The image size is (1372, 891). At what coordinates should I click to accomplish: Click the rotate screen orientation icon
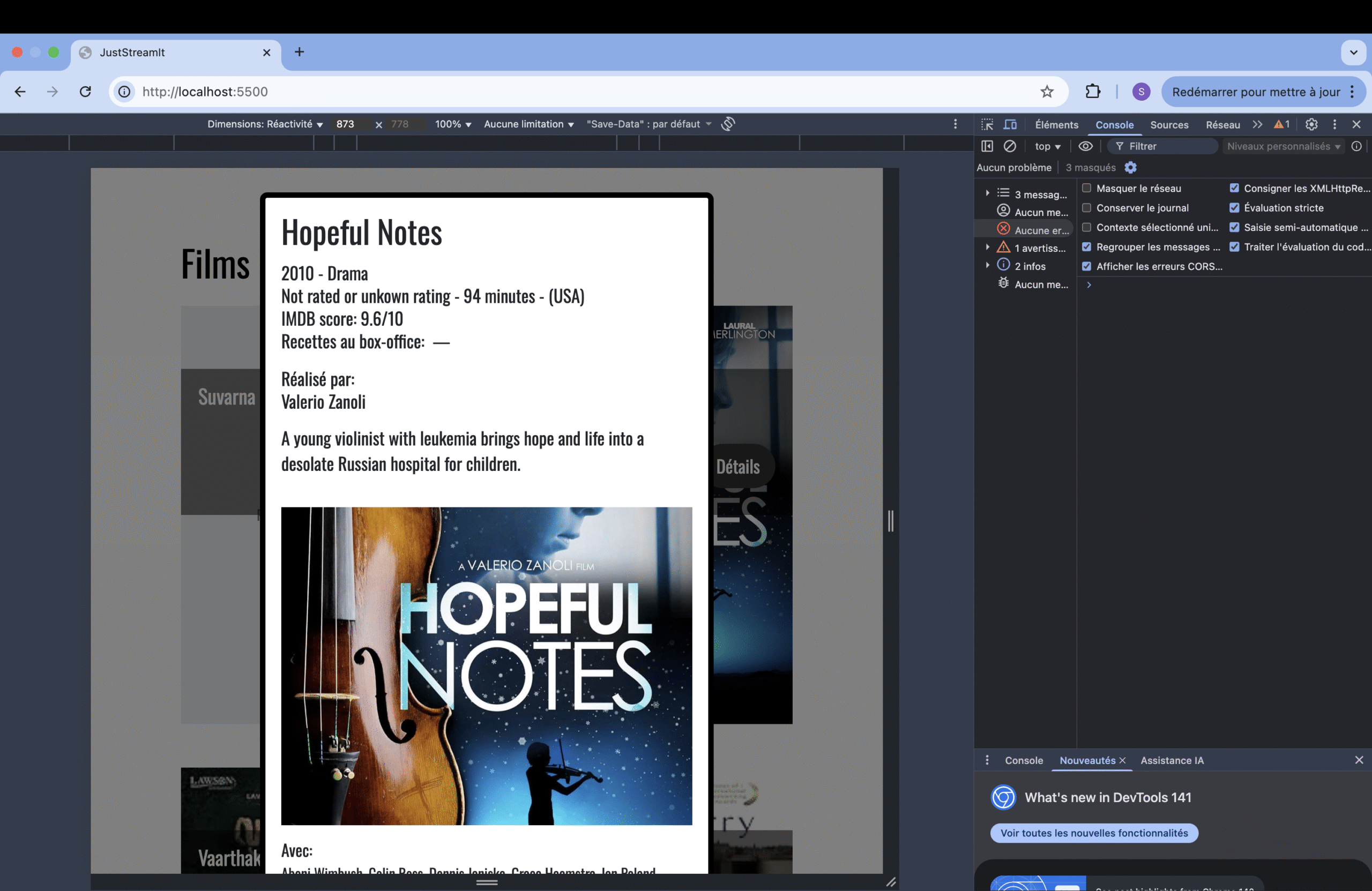pos(728,124)
